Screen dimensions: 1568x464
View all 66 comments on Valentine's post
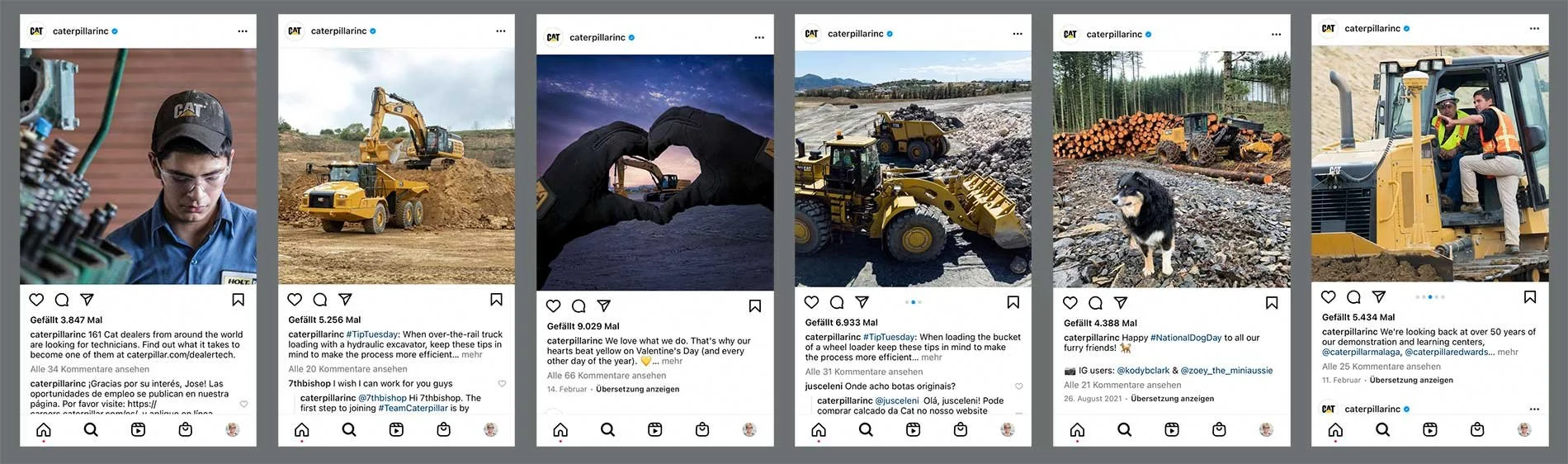pos(607,376)
